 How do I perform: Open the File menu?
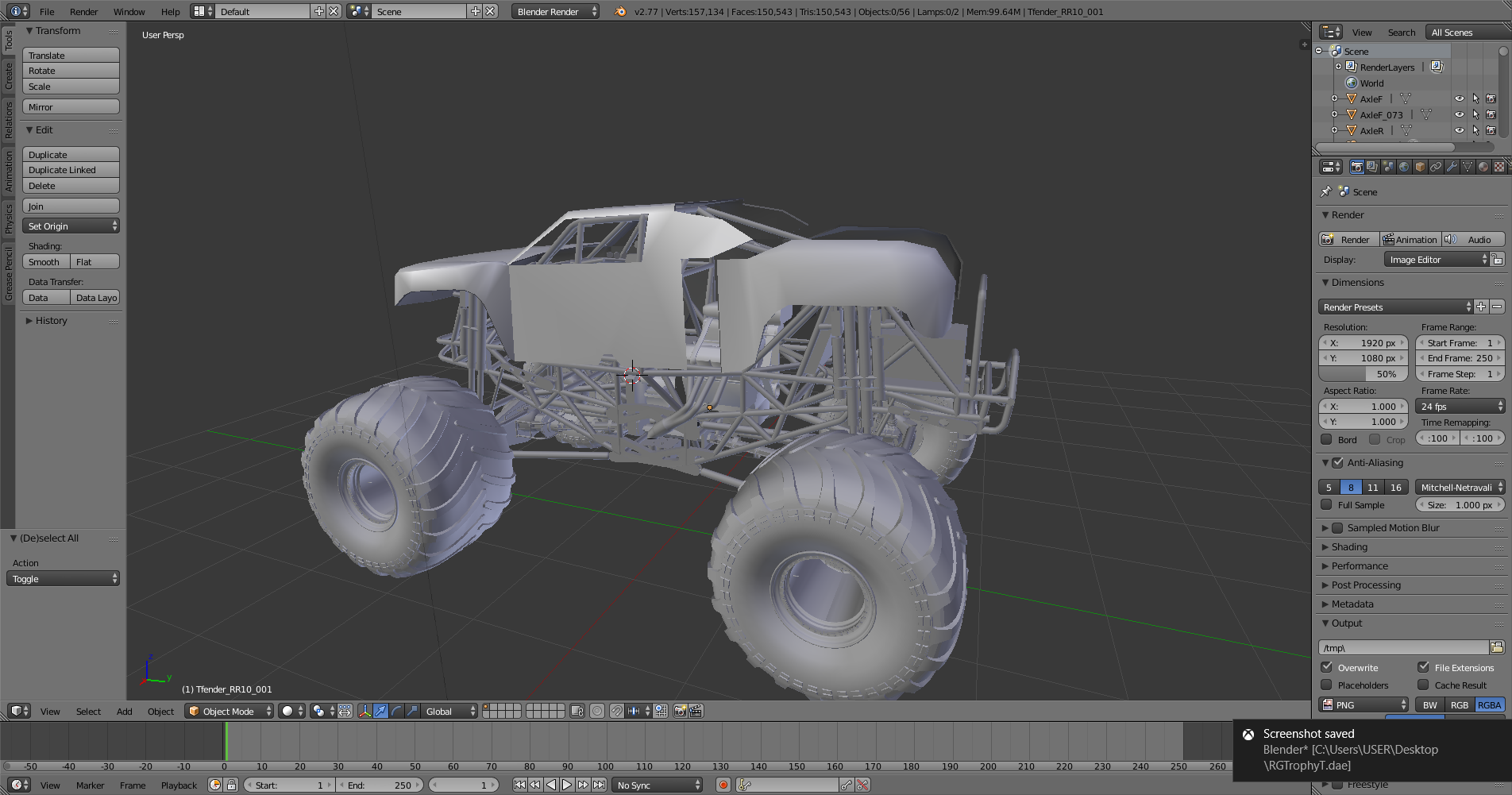tap(47, 11)
